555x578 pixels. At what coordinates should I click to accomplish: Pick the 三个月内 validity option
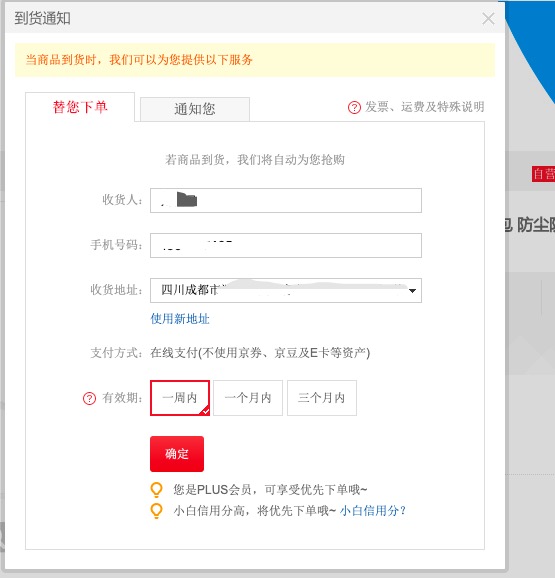point(322,398)
